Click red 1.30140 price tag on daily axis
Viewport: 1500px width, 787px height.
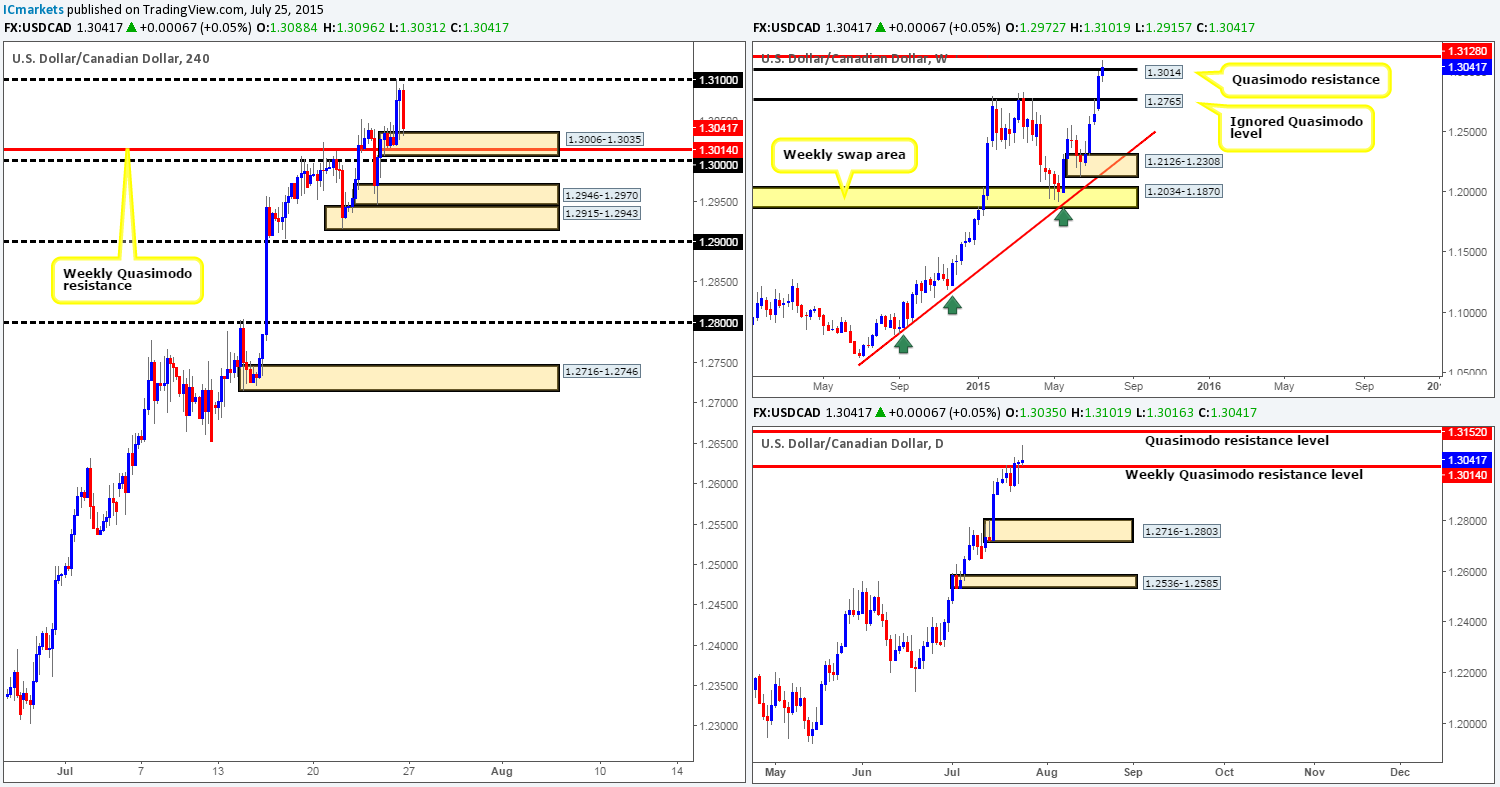1466,477
